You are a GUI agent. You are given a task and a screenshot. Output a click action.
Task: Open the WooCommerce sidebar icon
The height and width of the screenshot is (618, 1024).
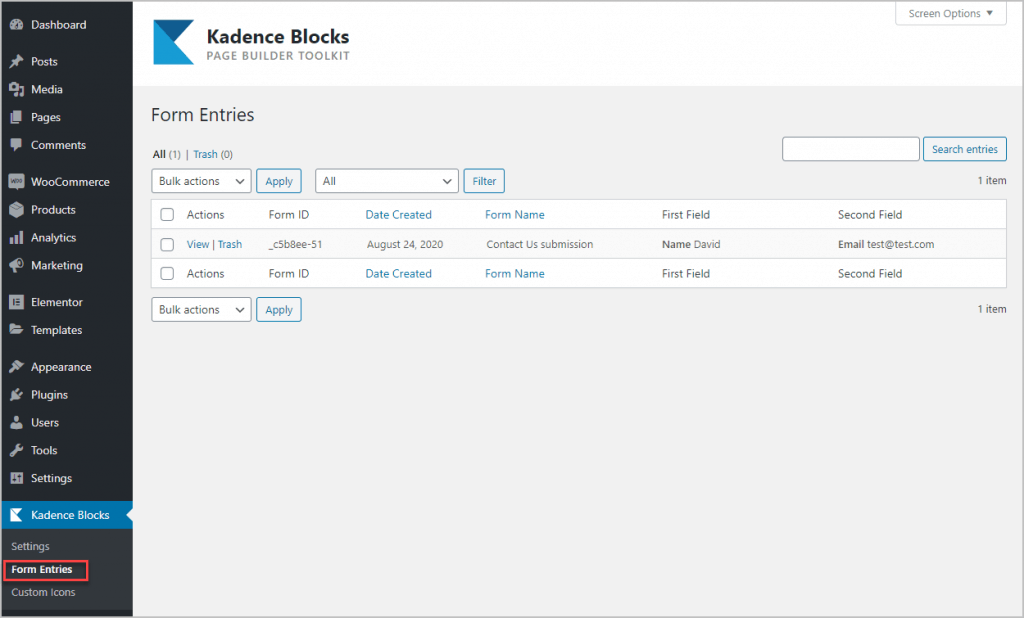coord(17,181)
